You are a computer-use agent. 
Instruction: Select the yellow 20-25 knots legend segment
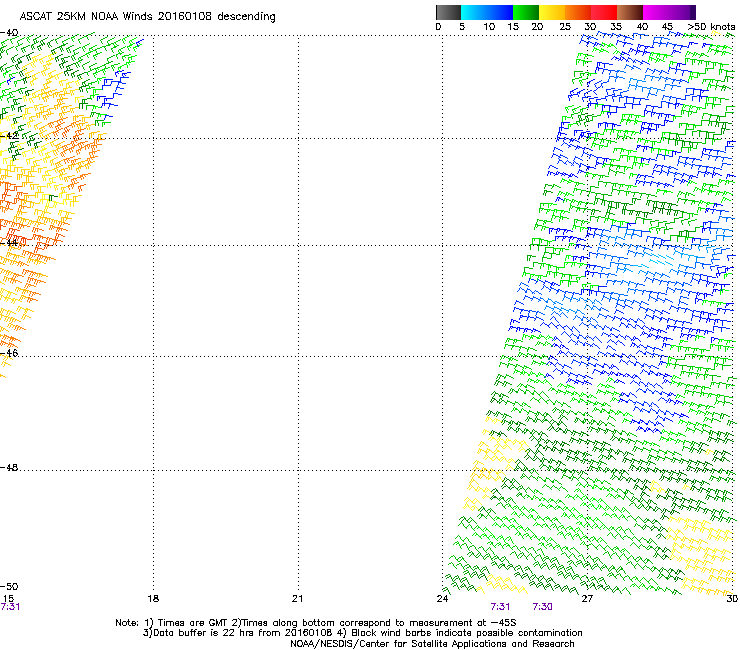click(552, 12)
